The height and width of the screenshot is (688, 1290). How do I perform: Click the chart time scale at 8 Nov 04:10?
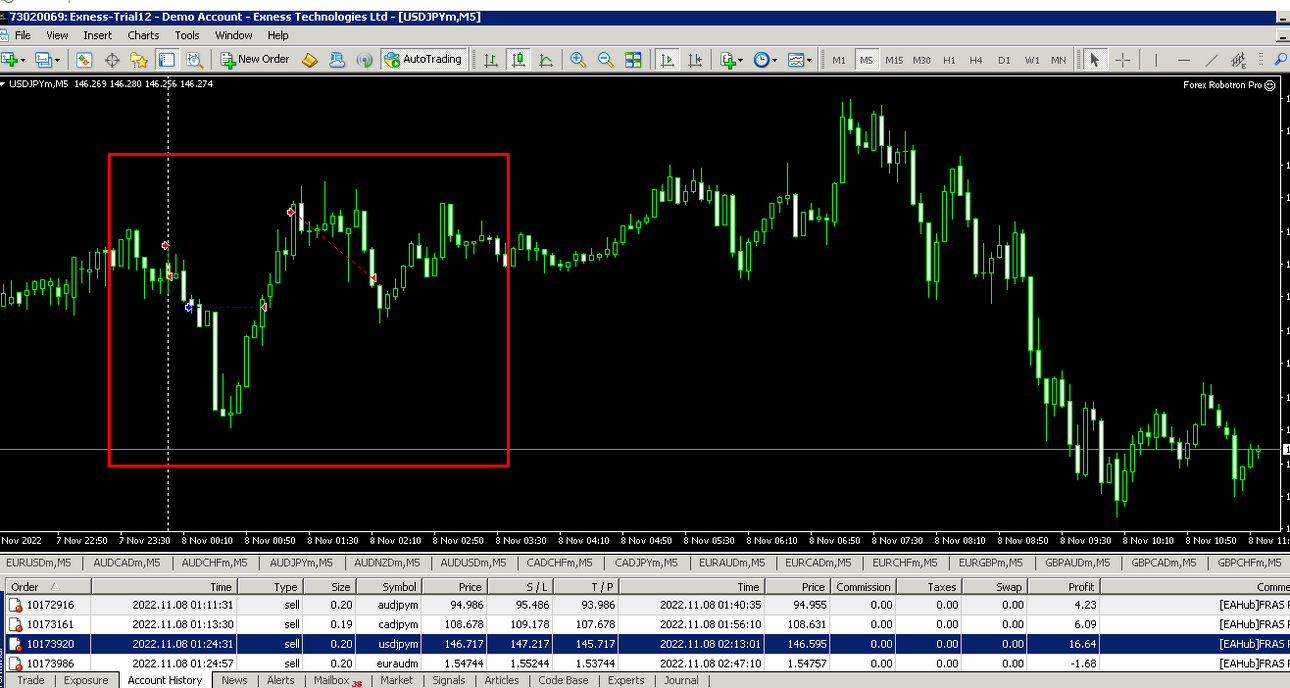pos(585,540)
